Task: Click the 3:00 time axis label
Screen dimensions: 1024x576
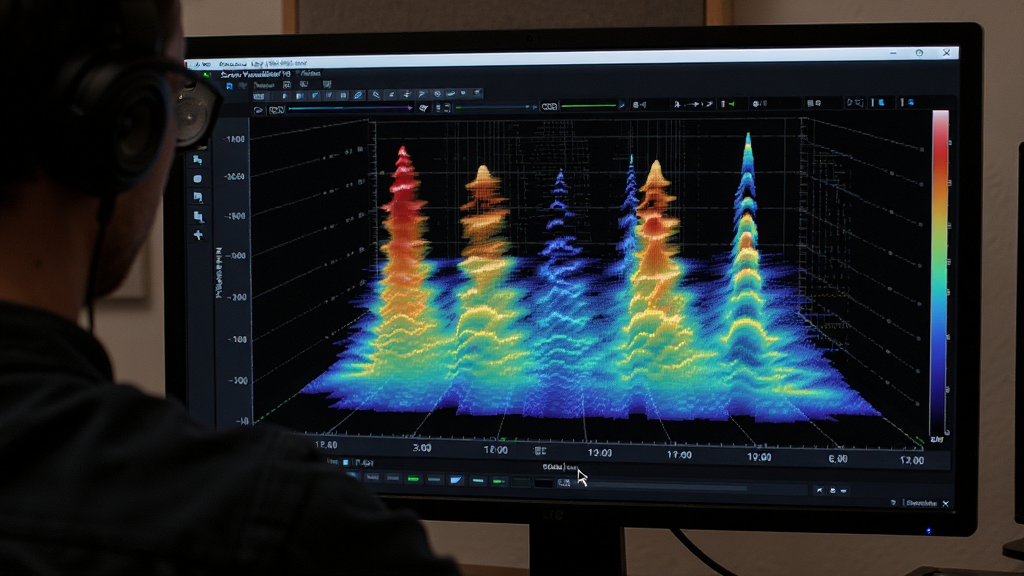Action: 422,448
